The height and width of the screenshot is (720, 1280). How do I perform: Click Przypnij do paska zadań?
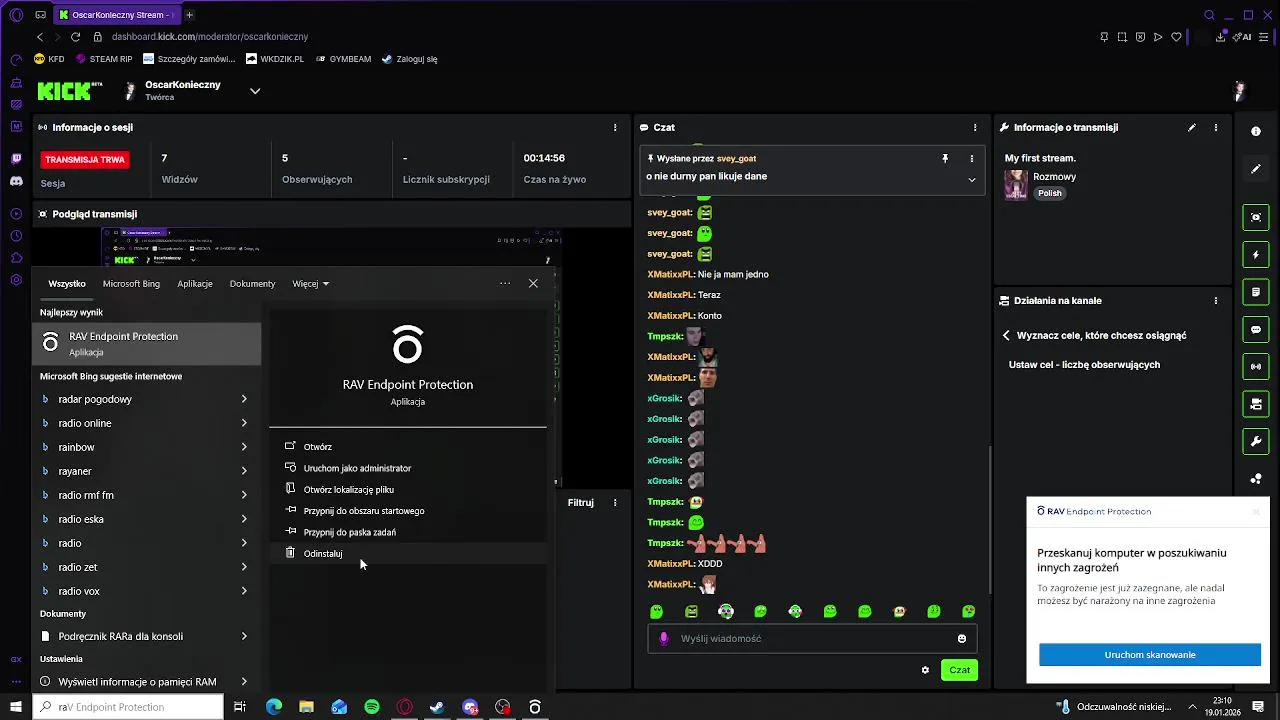[x=349, y=533]
